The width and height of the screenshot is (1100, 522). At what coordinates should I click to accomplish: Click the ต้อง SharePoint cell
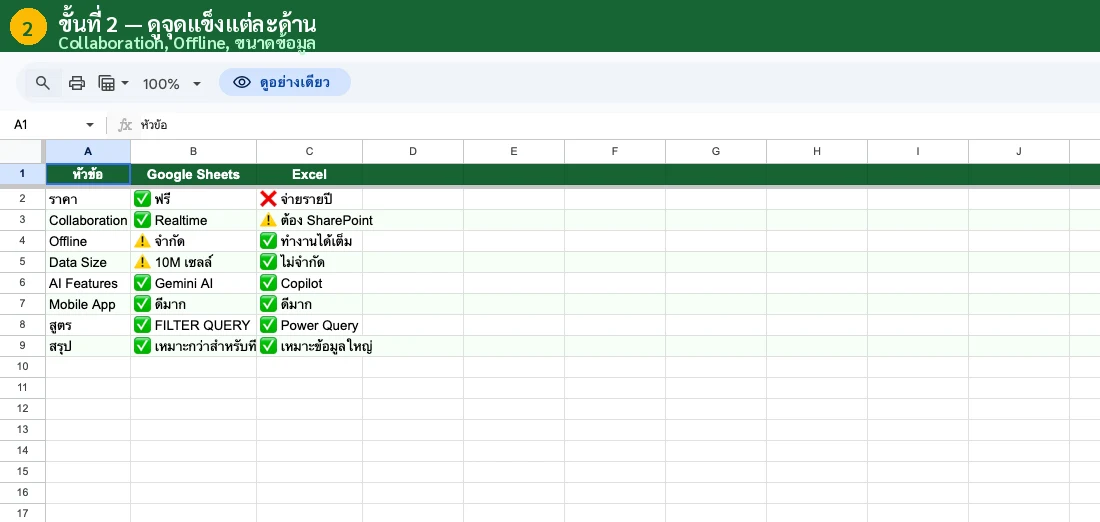tap(309, 220)
